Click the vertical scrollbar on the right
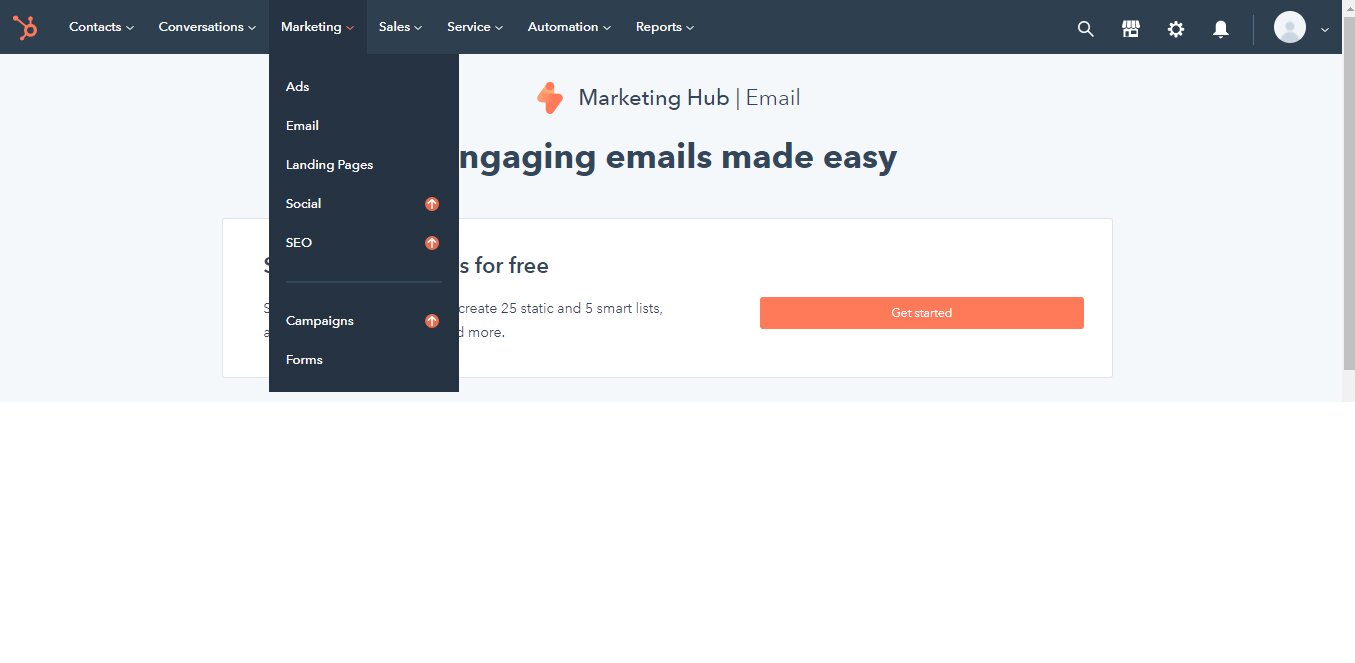The width and height of the screenshot is (1355, 663). (x=1348, y=200)
